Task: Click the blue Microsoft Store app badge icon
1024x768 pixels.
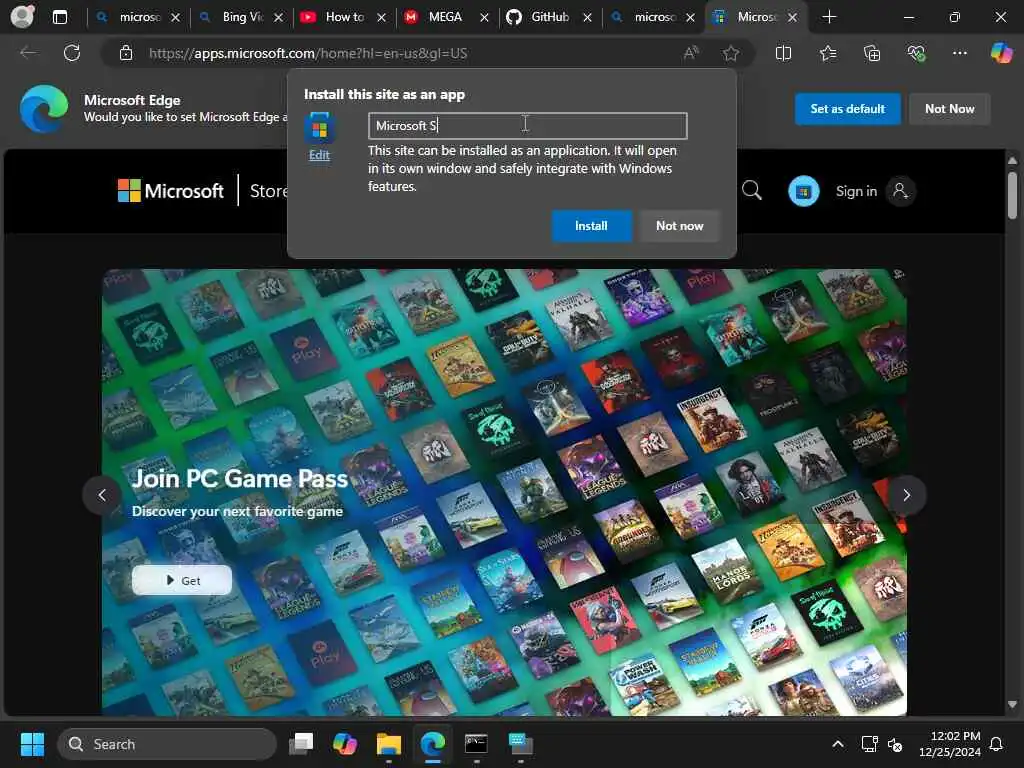Action: [x=803, y=191]
